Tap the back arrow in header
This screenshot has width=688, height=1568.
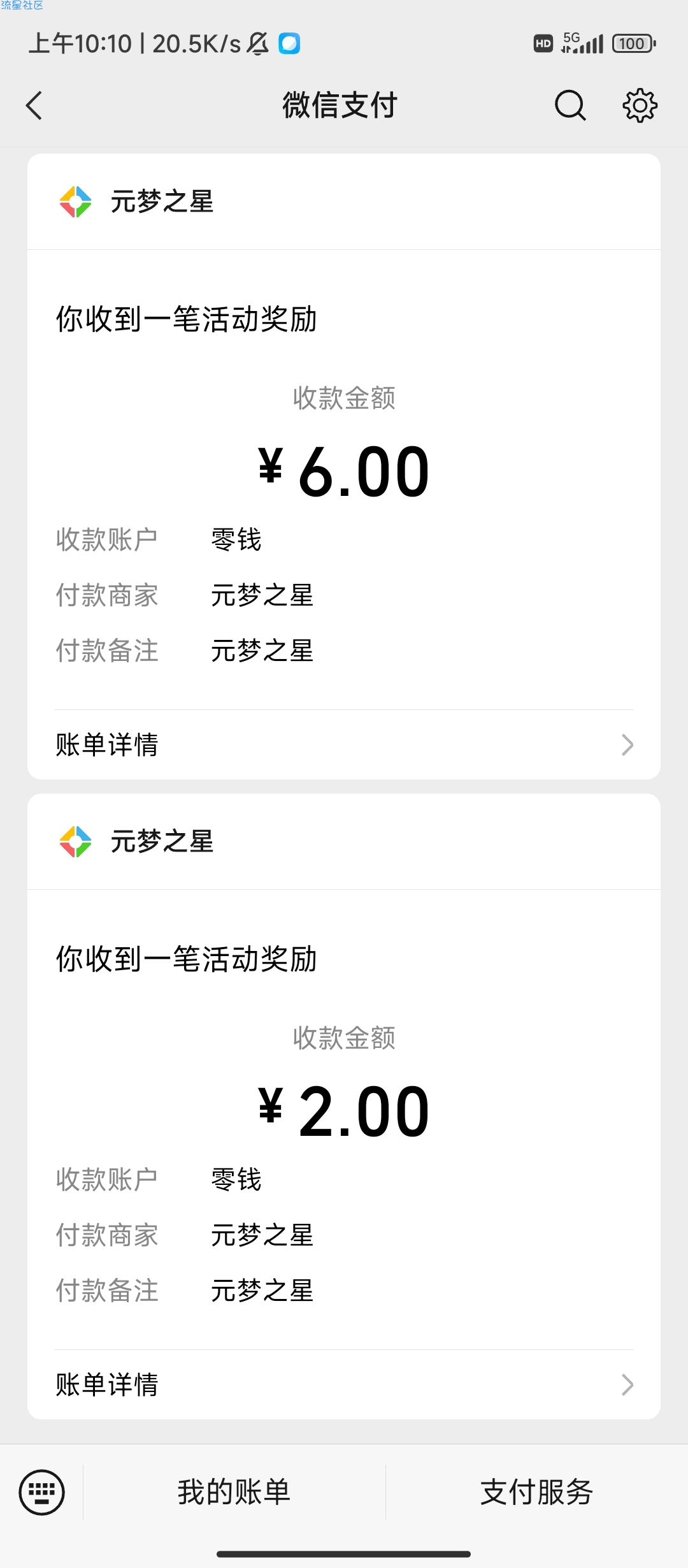34,105
